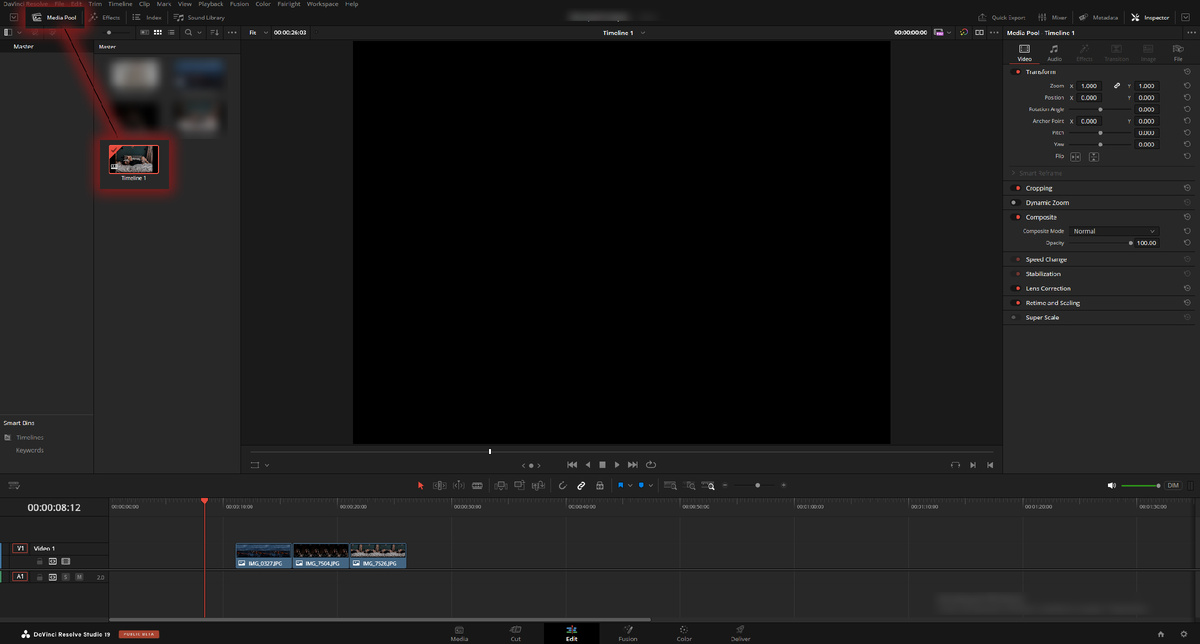This screenshot has width=1200, height=644.
Task: Click the Audio tab in the Inspector
Action: [x=1054, y=52]
